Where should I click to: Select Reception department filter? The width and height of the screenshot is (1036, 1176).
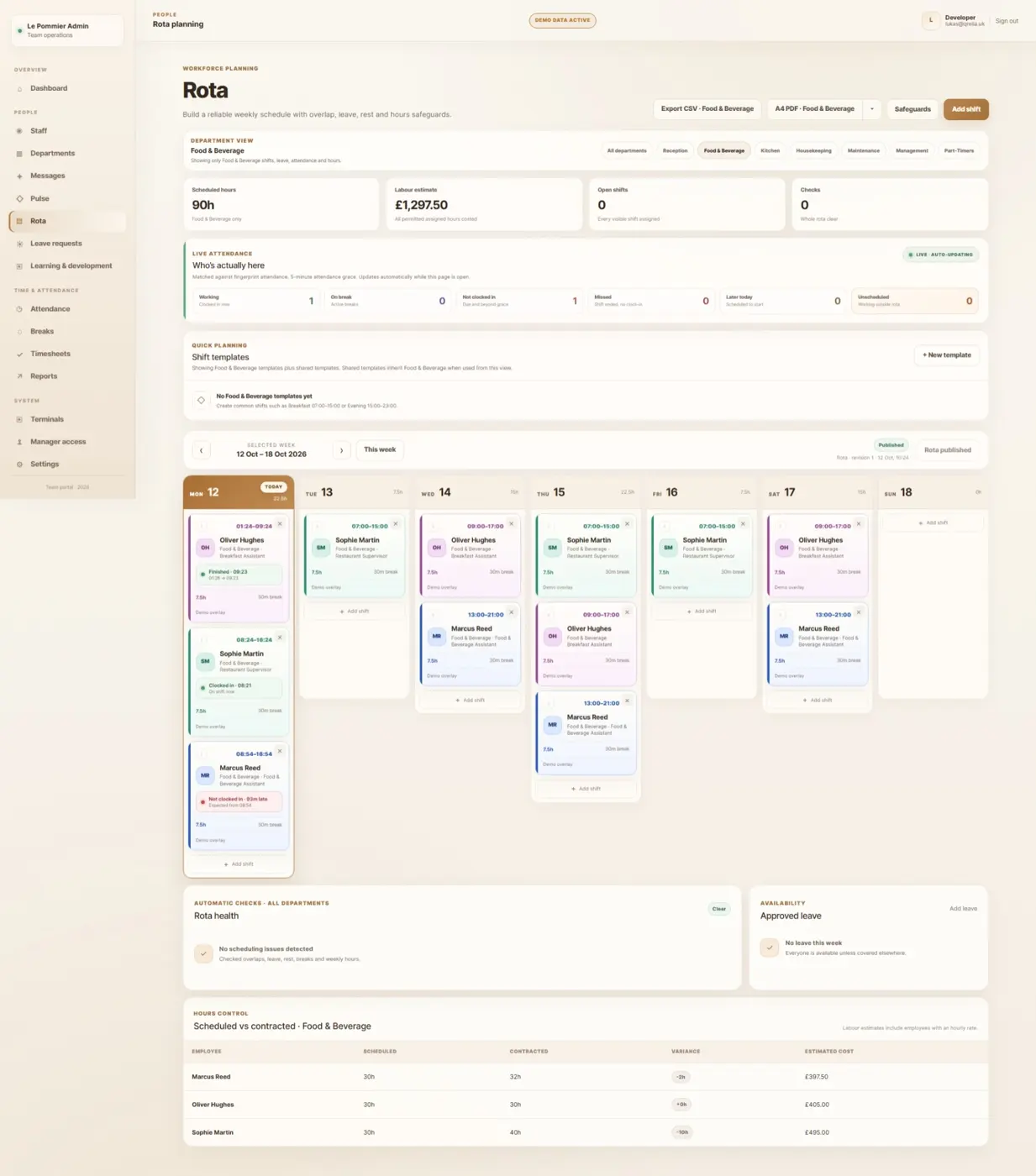(675, 151)
